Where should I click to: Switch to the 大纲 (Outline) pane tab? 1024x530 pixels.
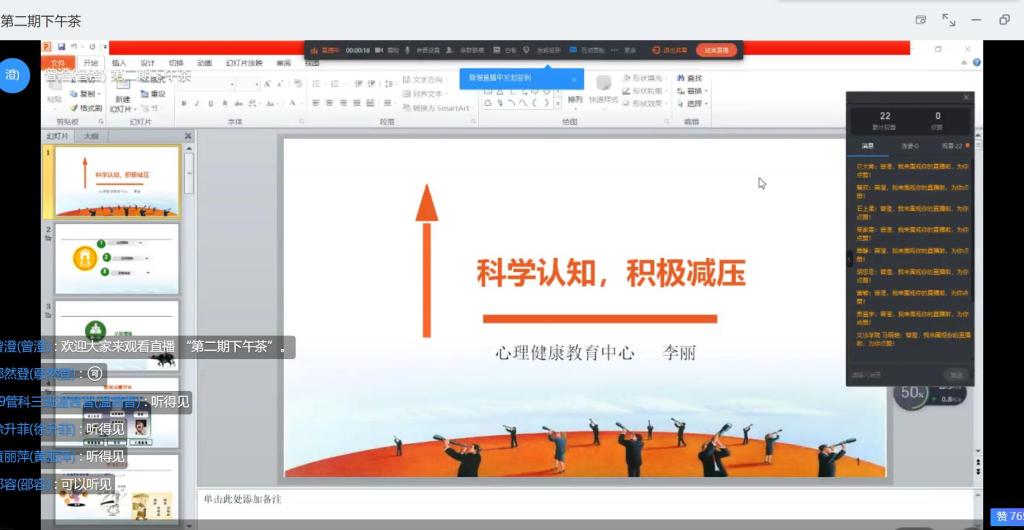click(x=91, y=136)
